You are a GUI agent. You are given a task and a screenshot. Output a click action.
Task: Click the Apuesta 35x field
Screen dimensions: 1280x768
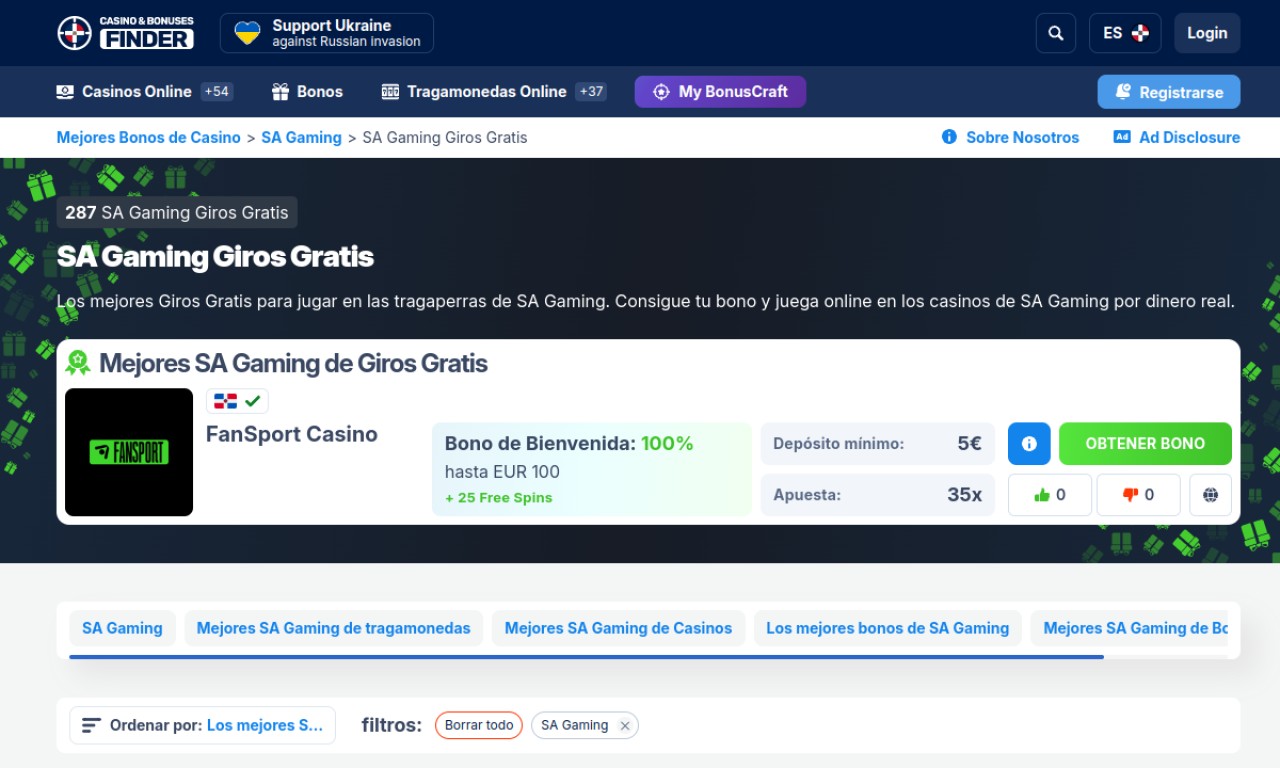(x=878, y=495)
